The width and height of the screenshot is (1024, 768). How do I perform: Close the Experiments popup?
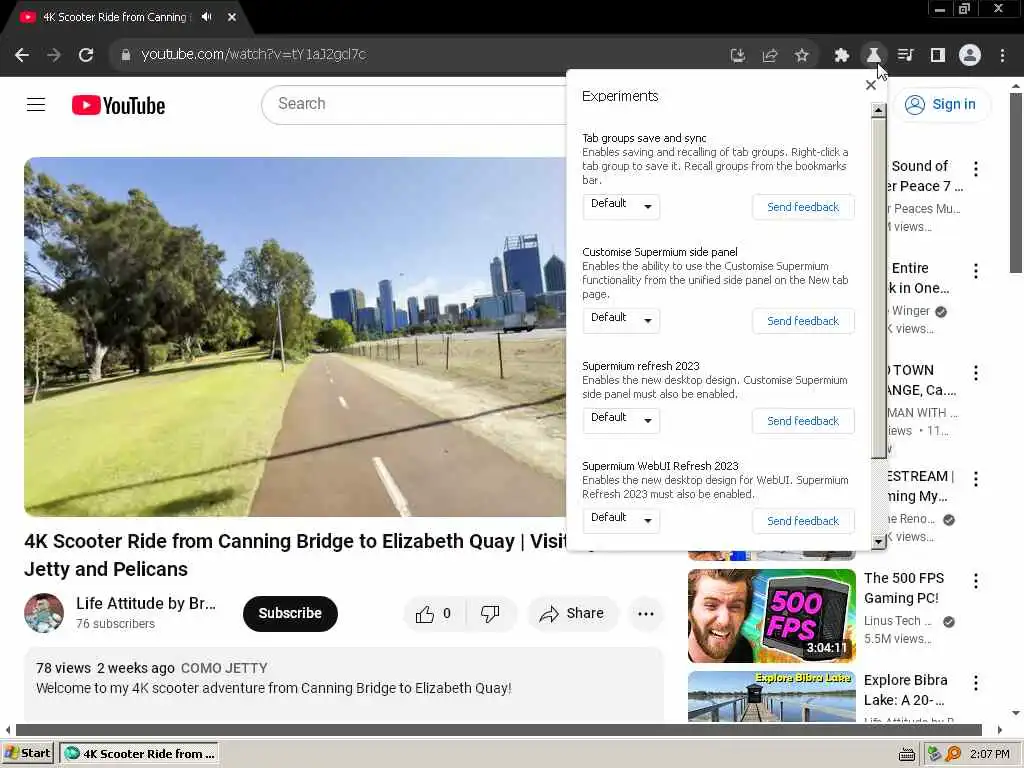point(871,85)
